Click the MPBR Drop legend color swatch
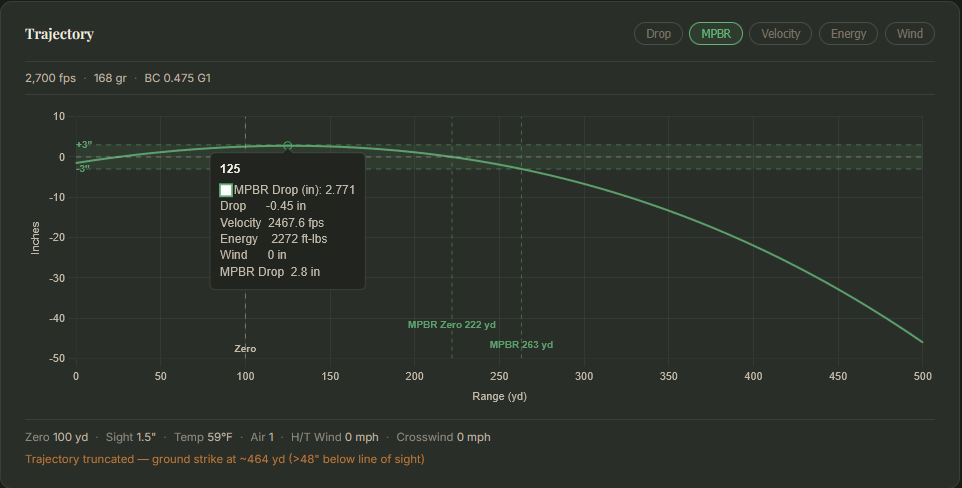962x488 pixels. [226, 190]
